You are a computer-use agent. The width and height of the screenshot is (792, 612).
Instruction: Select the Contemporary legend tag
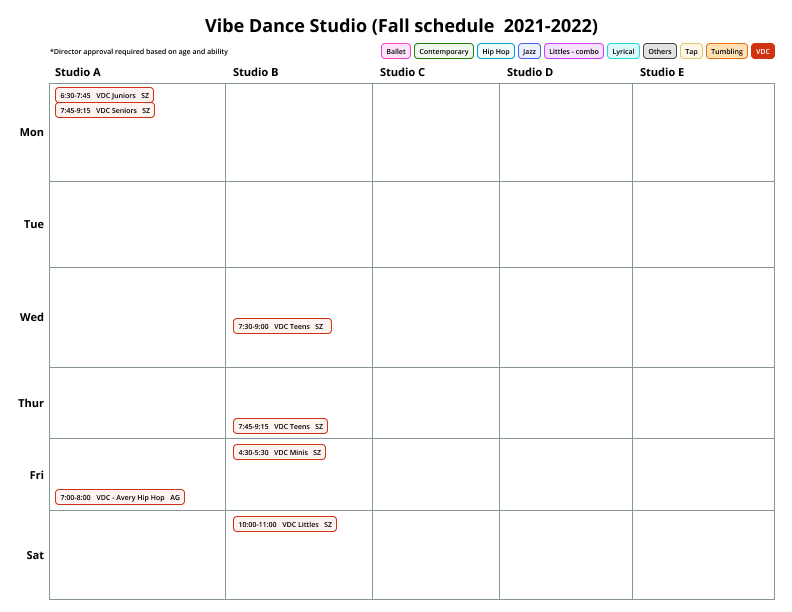(x=443, y=51)
